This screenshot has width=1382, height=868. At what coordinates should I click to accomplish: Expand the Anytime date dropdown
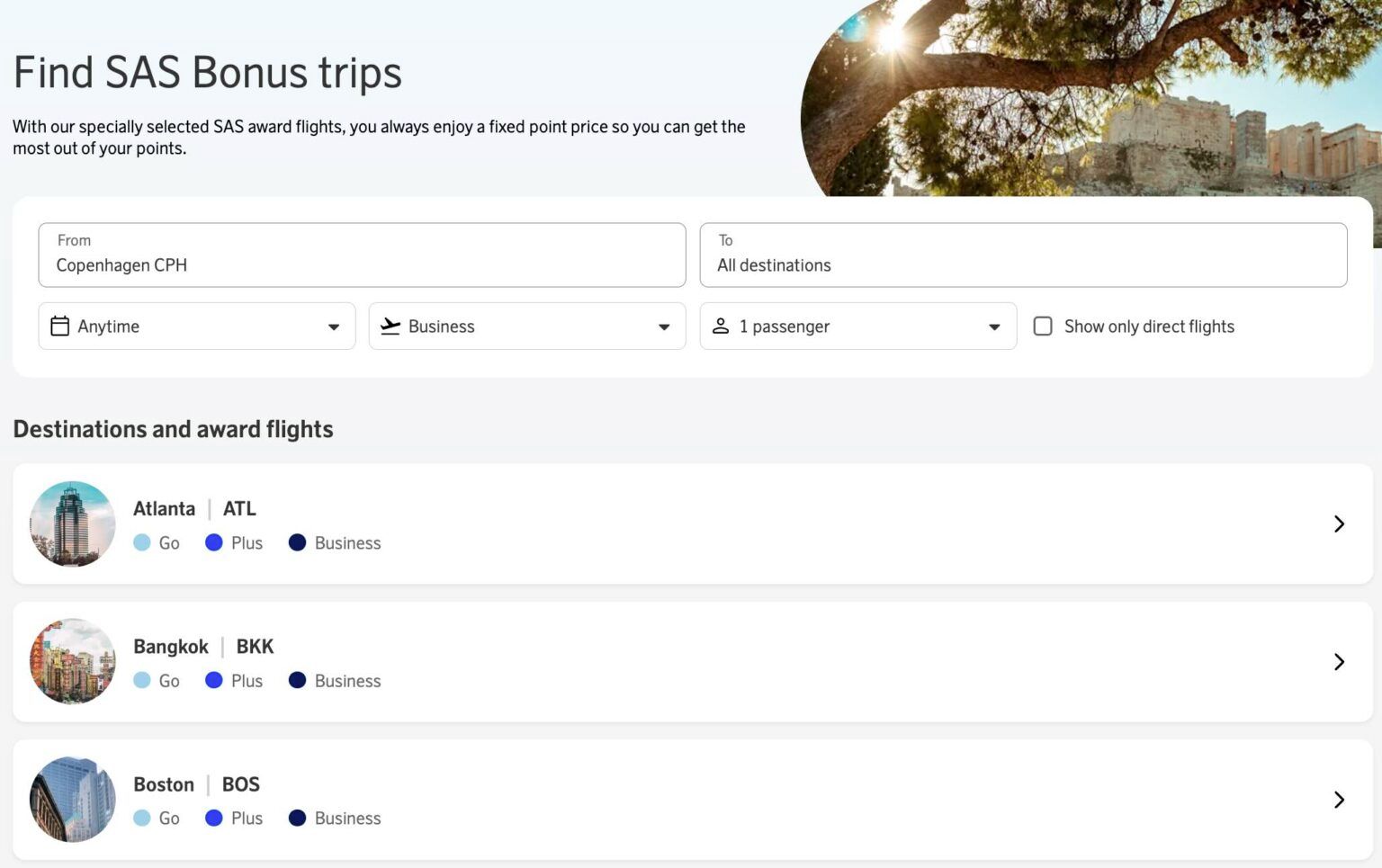(x=334, y=327)
